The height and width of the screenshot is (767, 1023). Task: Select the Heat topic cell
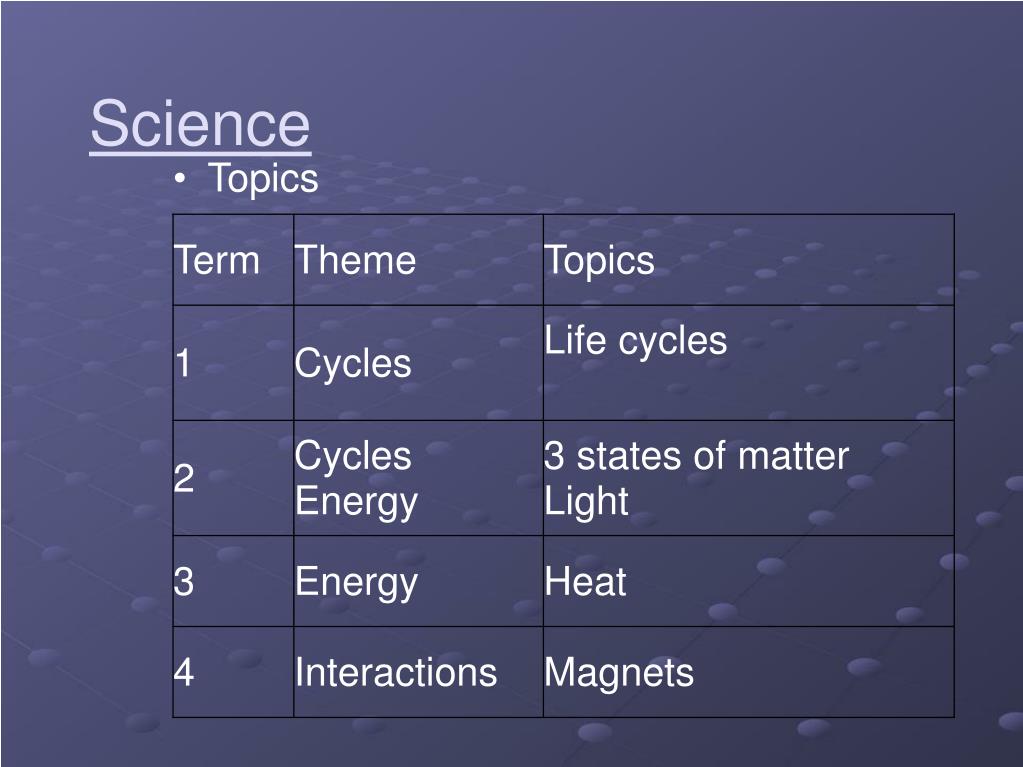[749, 581]
